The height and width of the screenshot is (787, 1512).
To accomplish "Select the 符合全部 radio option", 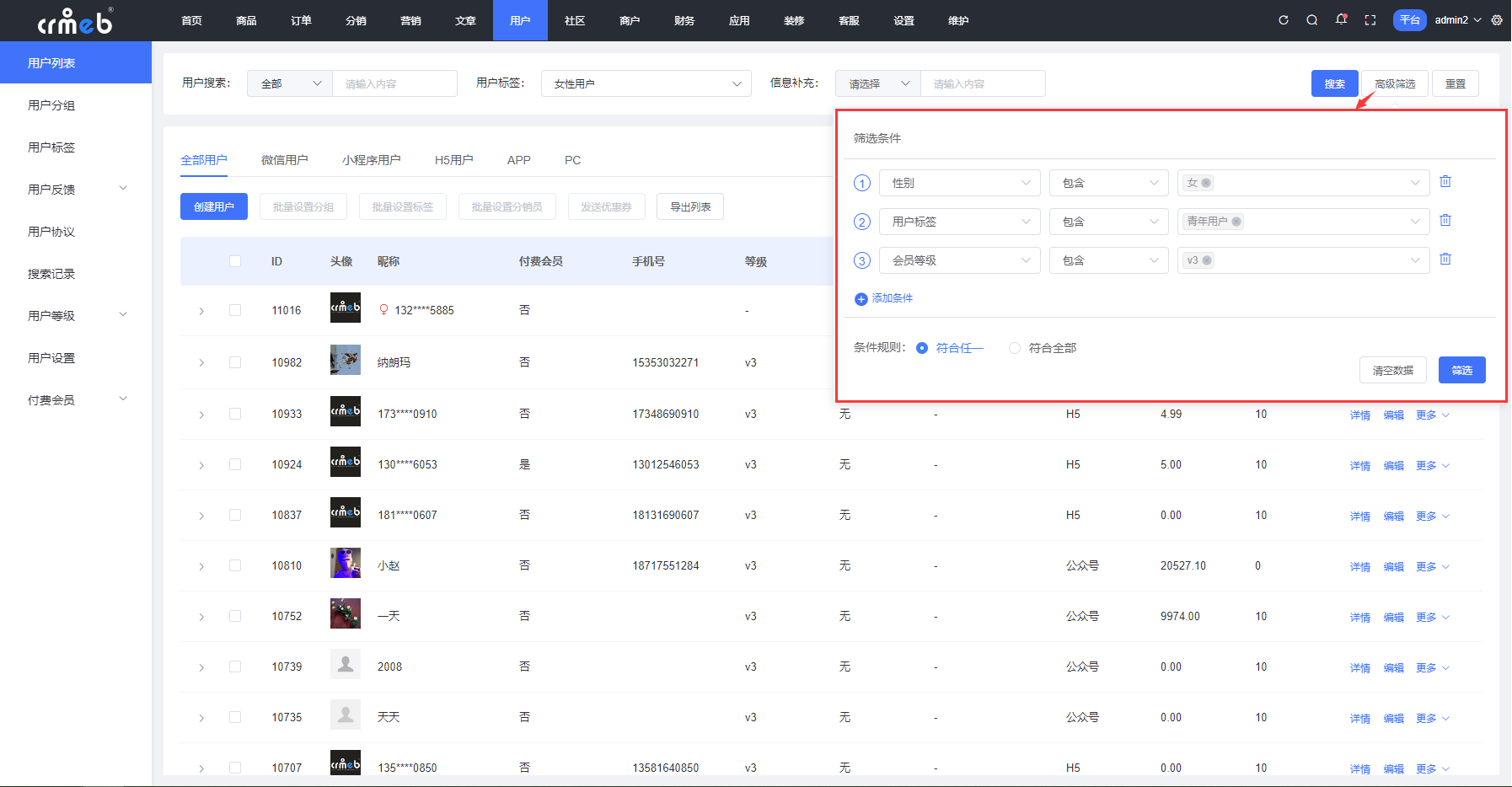I will click(x=1015, y=348).
